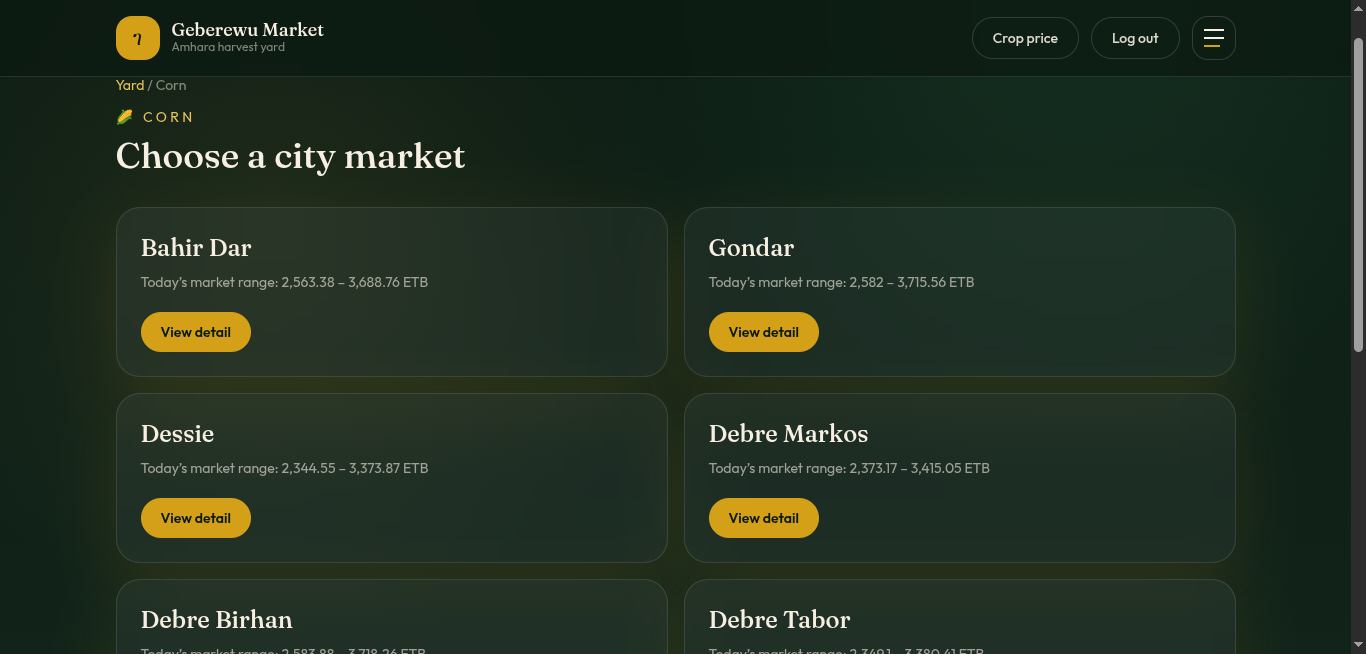This screenshot has height=654, width=1366.
Task: Click Dessie market range 2,344.55 – 3,373.87 ETB
Action: [285, 468]
